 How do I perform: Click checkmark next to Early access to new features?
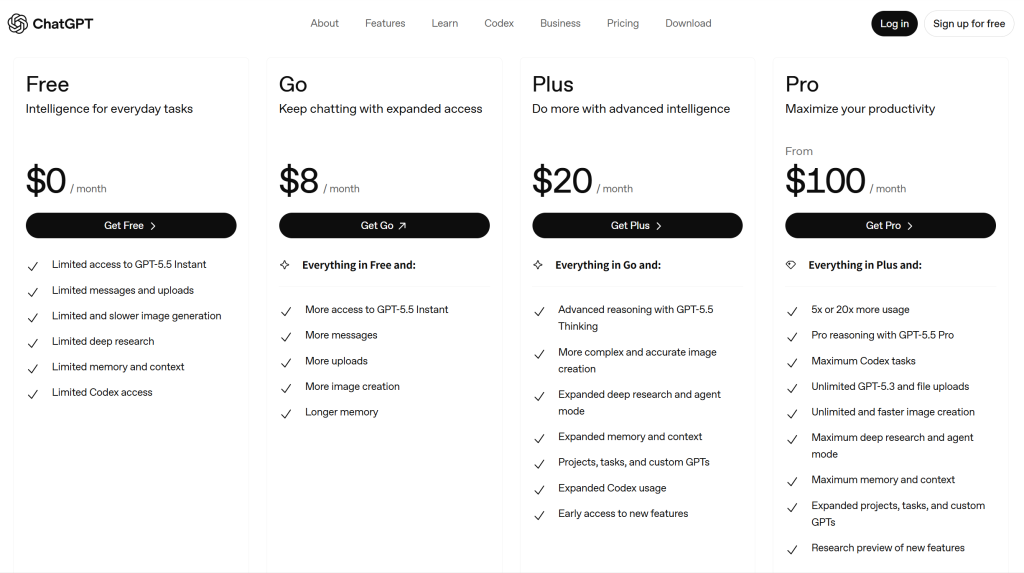[x=539, y=516]
